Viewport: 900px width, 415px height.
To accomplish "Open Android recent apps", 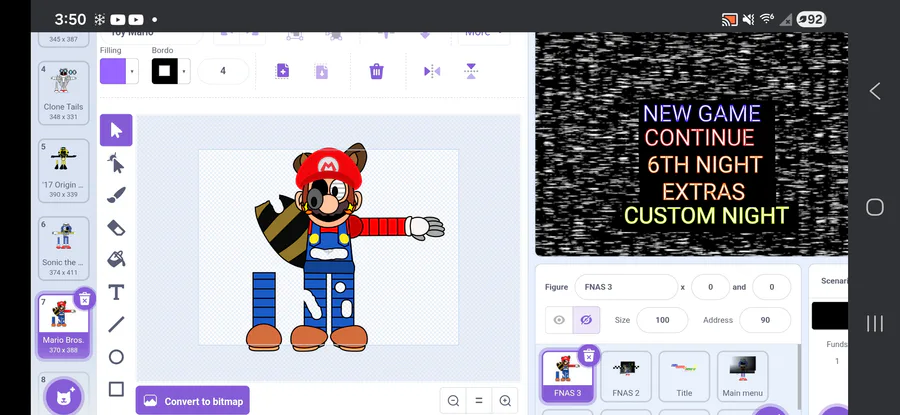I will click(x=874, y=324).
